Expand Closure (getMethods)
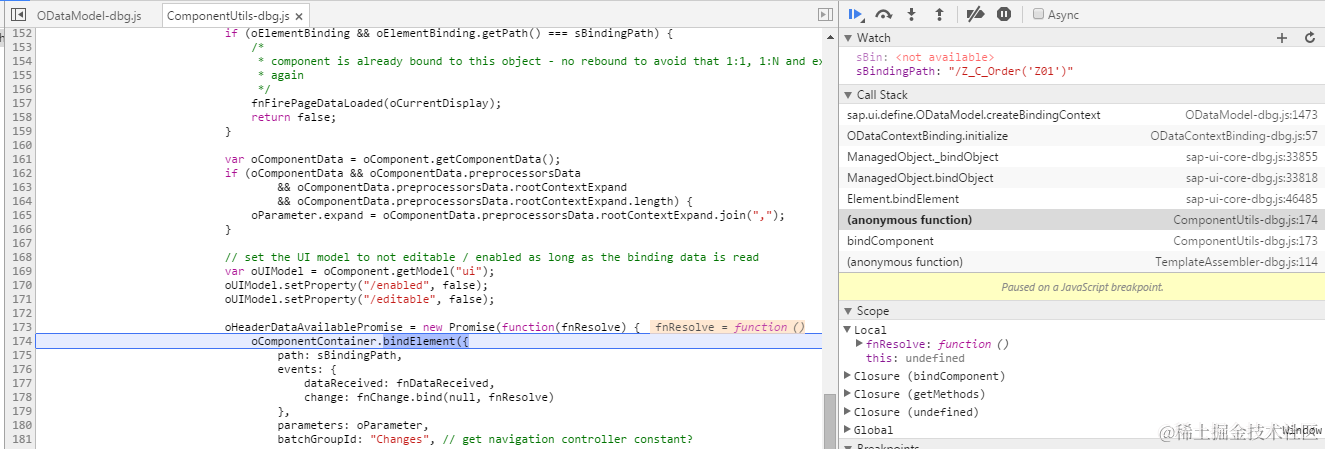Image resolution: width=1325 pixels, height=449 pixels. coord(848,394)
